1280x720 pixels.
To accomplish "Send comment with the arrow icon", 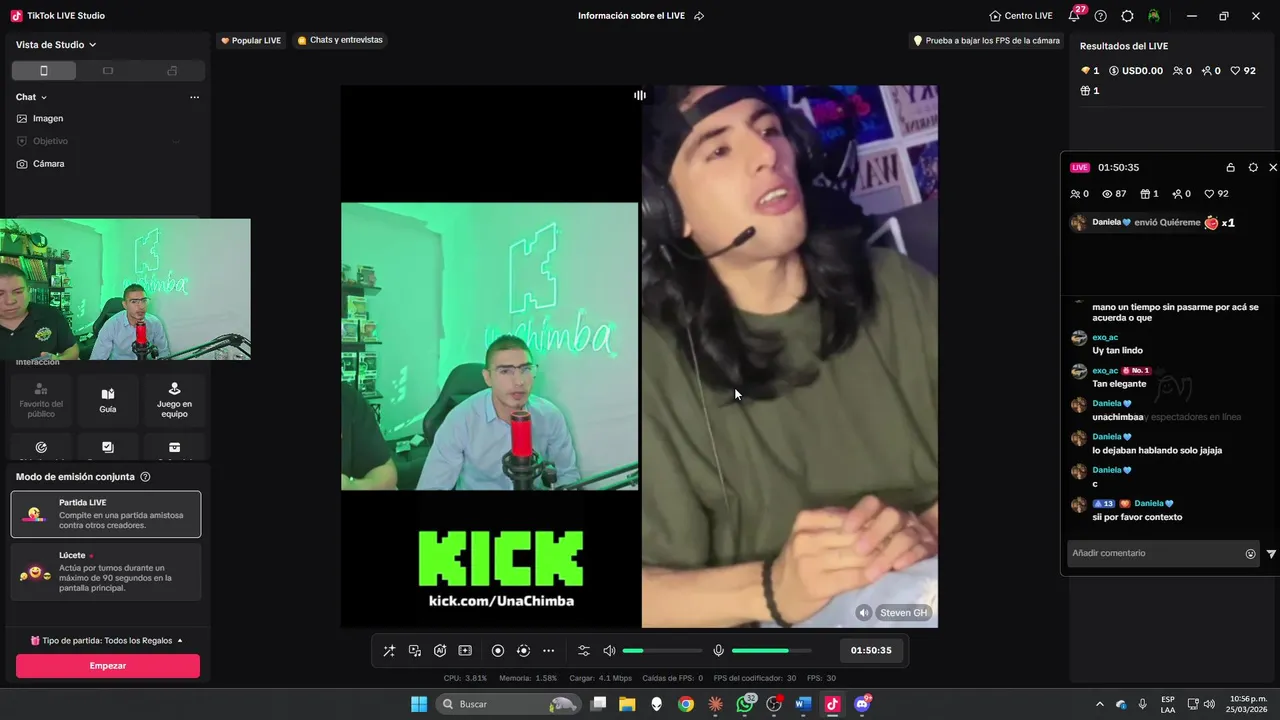I will pyautogui.click(x=1271, y=554).
